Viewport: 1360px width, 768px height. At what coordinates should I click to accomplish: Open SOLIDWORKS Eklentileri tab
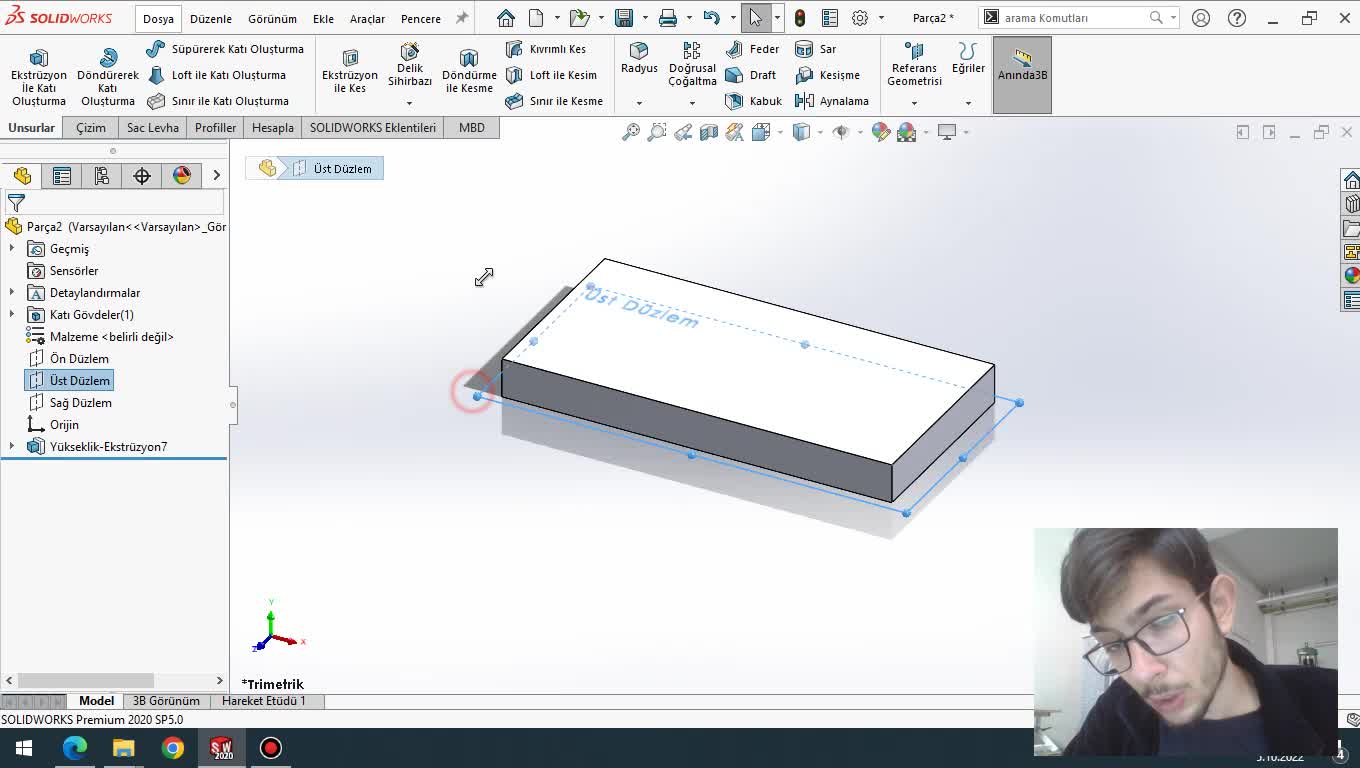coord(373,128)
